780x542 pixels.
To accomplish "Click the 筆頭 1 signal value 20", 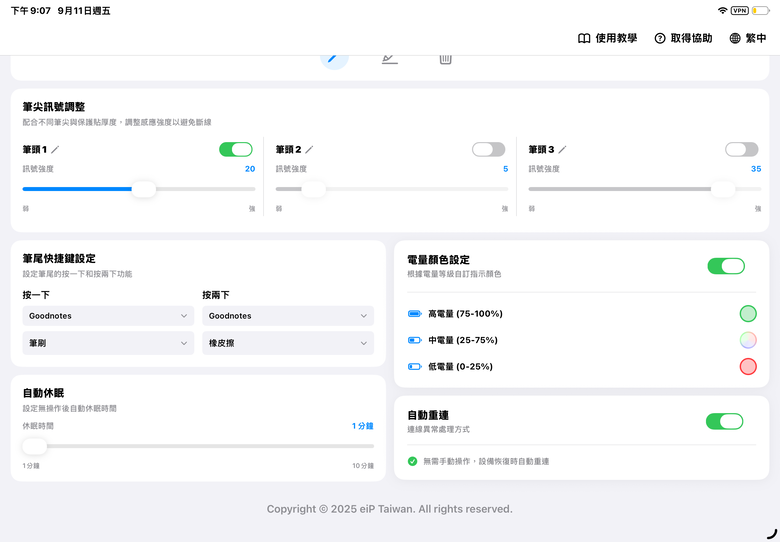I will coord(250,169).
